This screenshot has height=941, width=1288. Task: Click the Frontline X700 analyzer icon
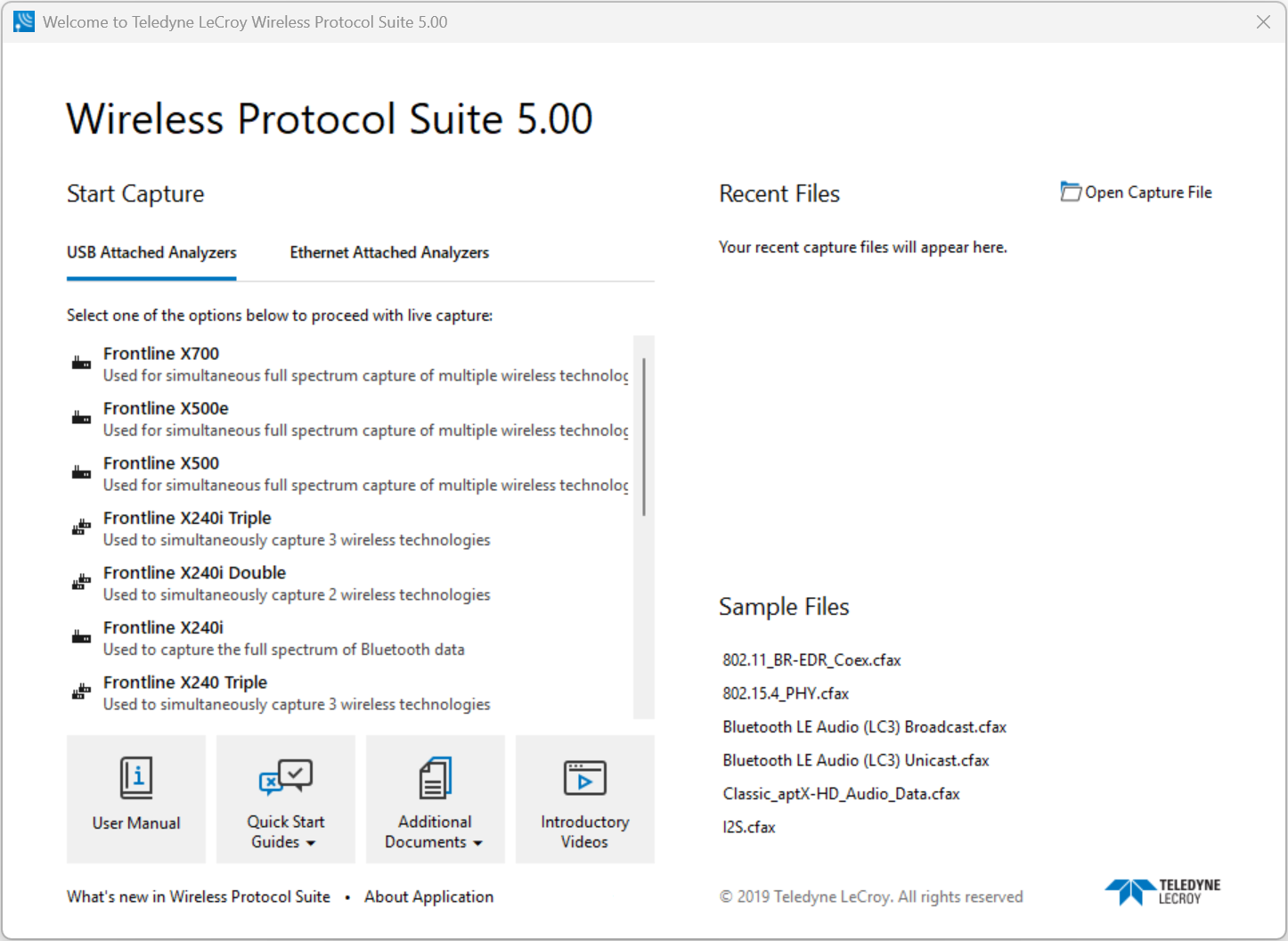(x=81, y=363)
